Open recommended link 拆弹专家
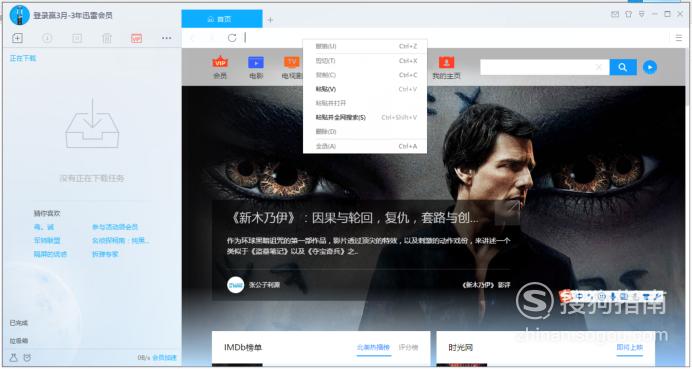 coord(105,254)
